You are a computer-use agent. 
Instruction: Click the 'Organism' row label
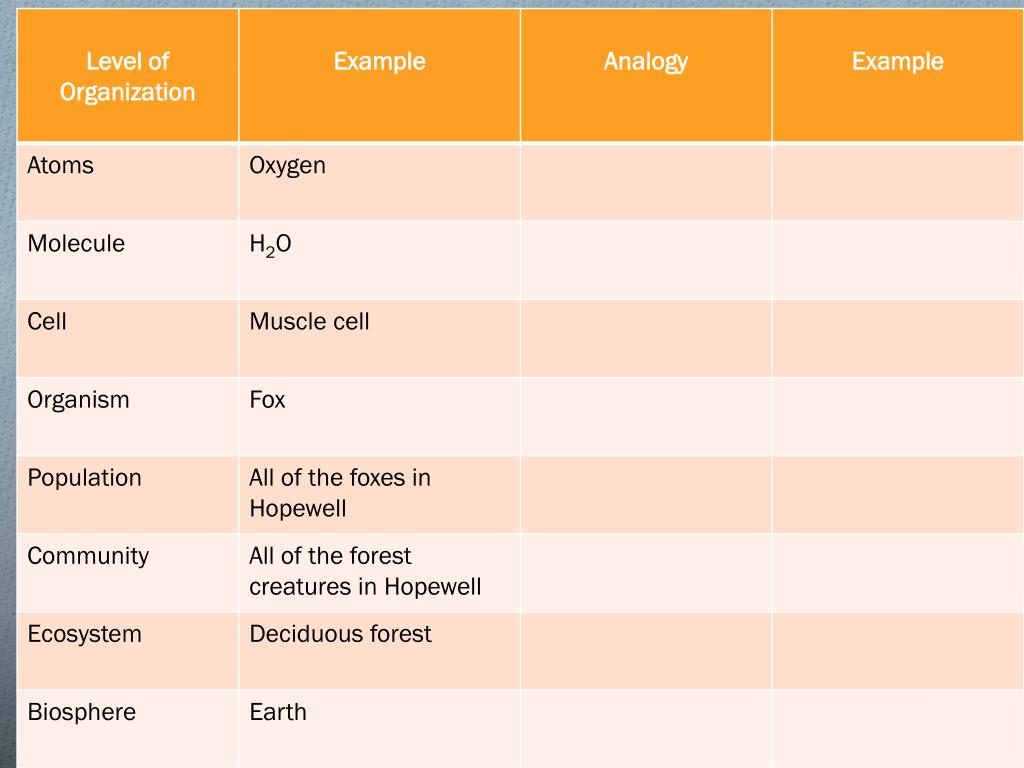(x=127, y=416)
